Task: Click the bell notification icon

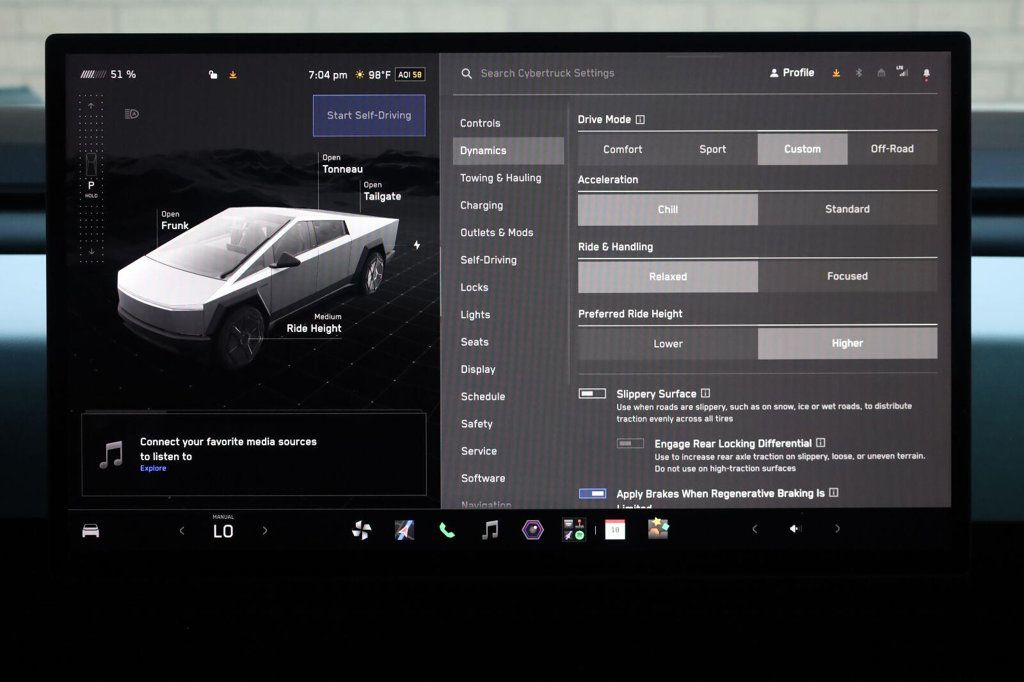Action: click(x=926, y=74)
